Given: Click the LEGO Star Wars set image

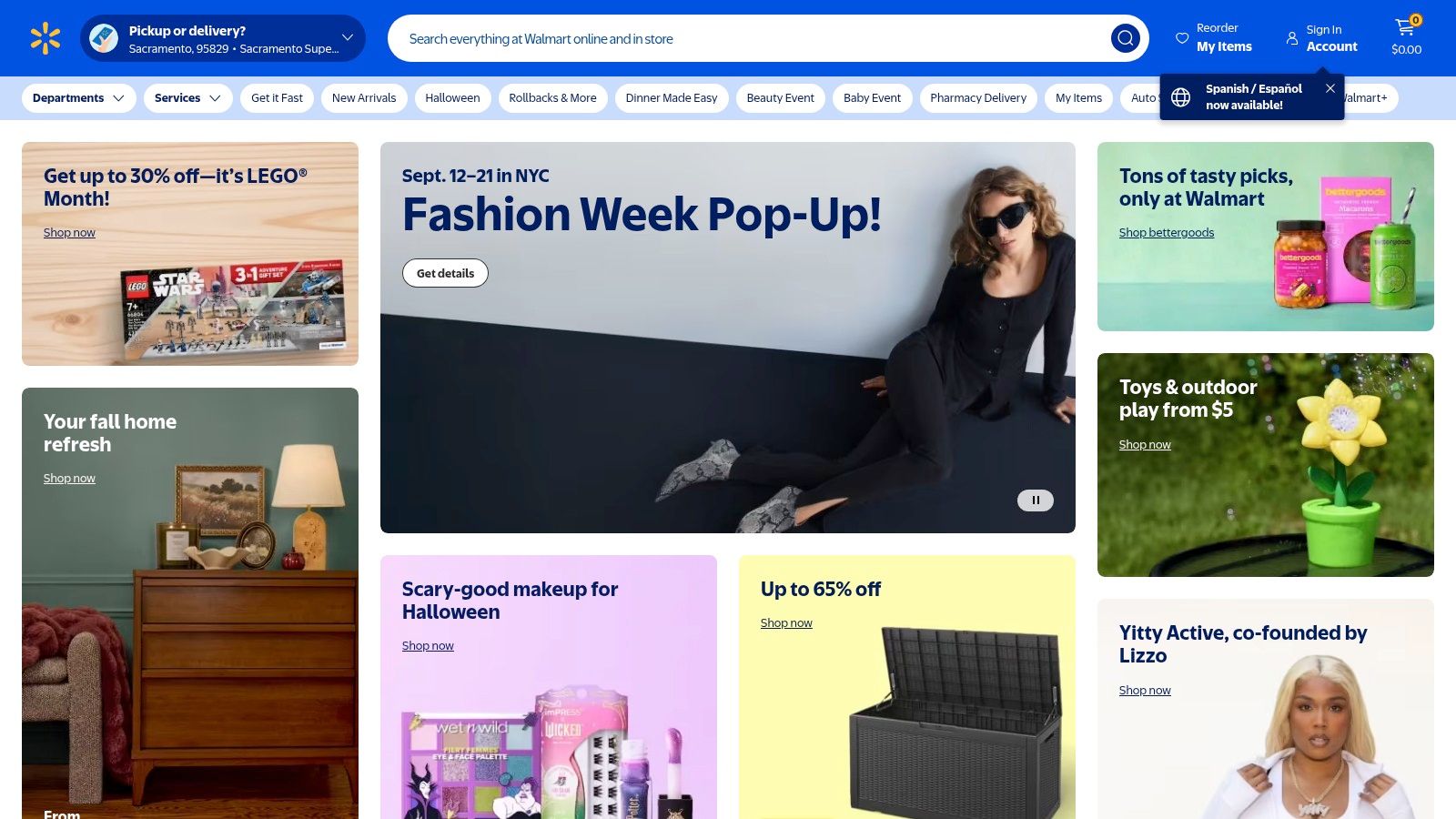Looking at the screenshot, I should tap(233, 309).
